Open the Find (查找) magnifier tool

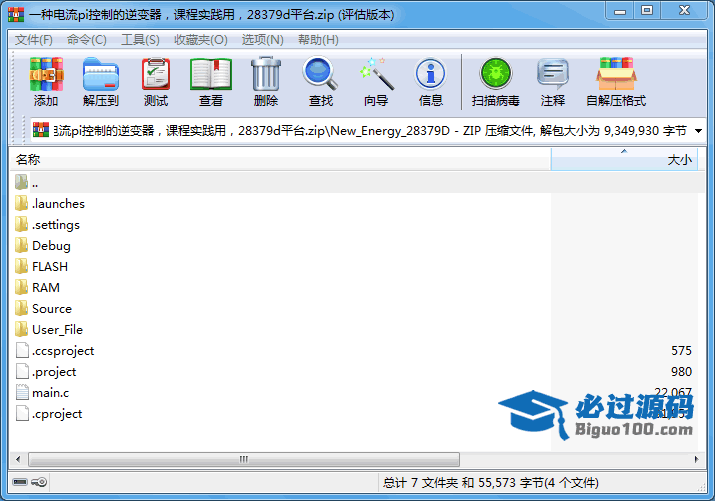point(321,74)
